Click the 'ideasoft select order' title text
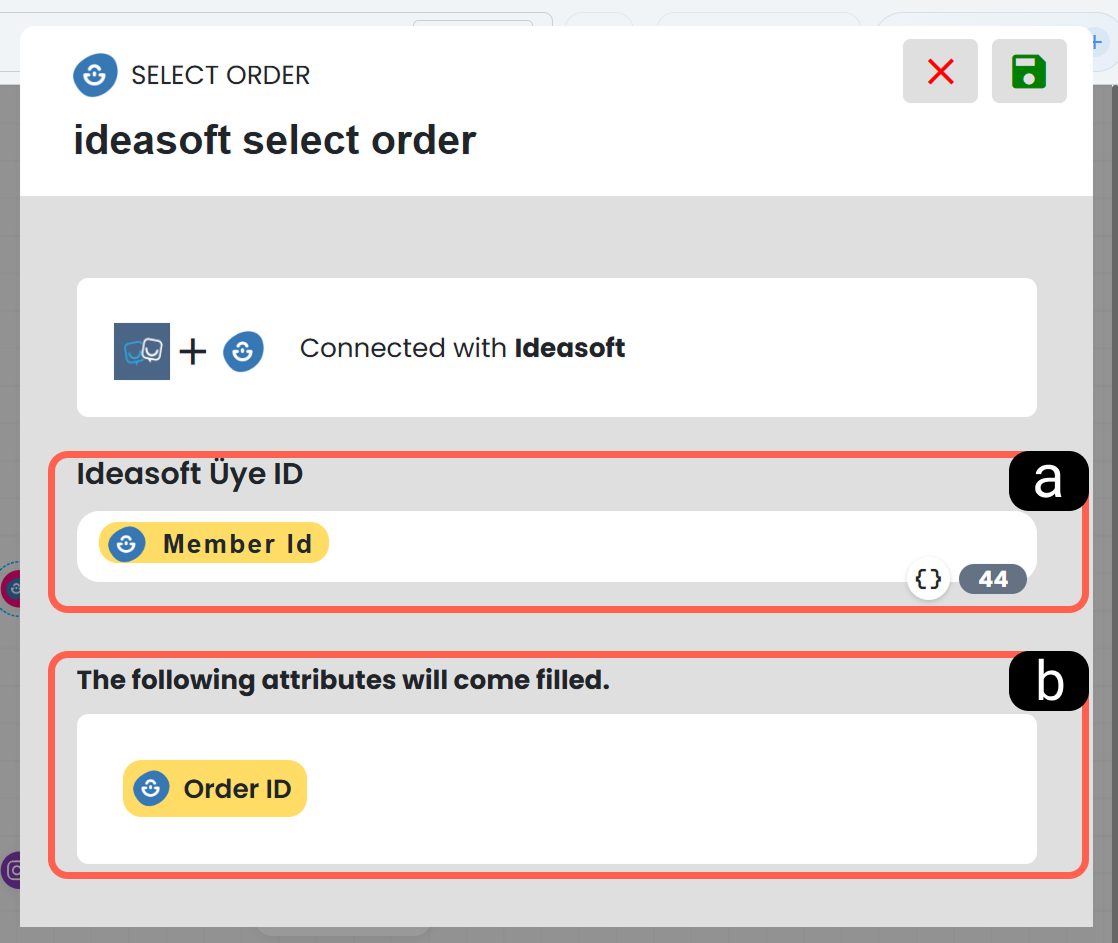The height and width of the screenshot is (943, 1118). [275, 140]
